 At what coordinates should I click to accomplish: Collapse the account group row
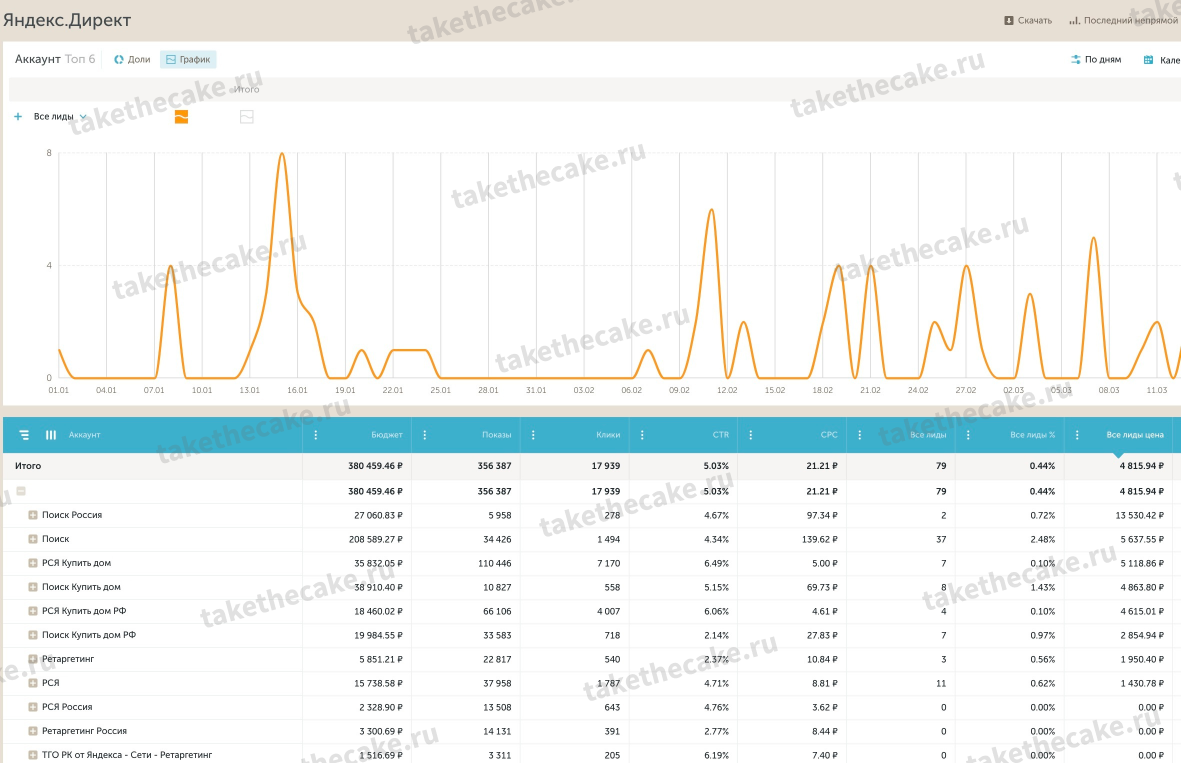[21, 491]
